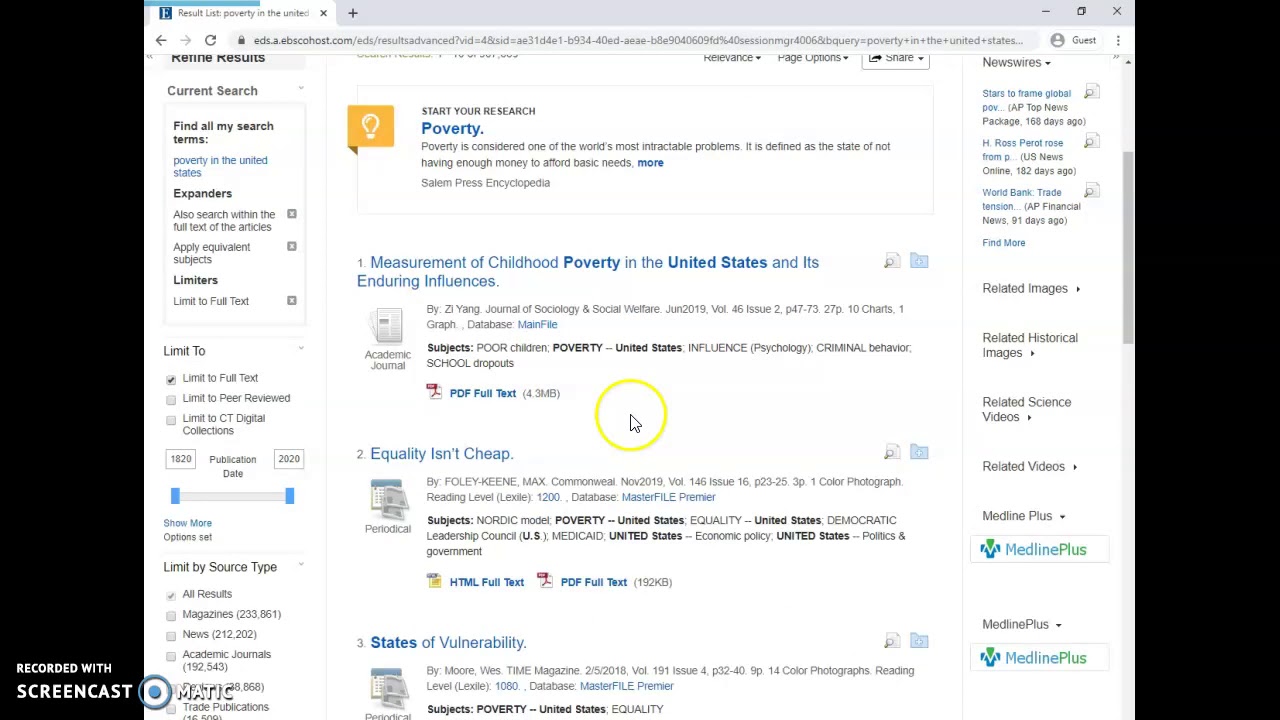Check Limit to Peer Reviewed

pos(171,399)
